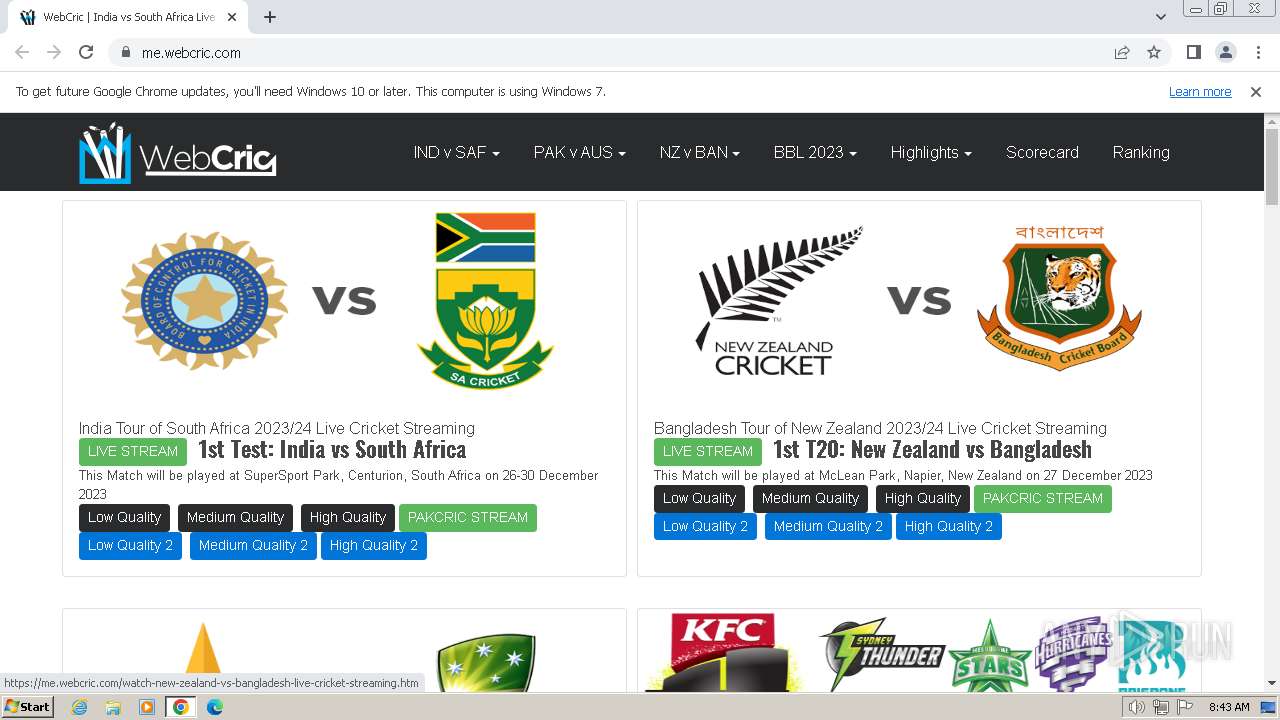This screenshot has width=1280, height=720.
Task: Open site information lock icon
Action: (x=125, y=53)
